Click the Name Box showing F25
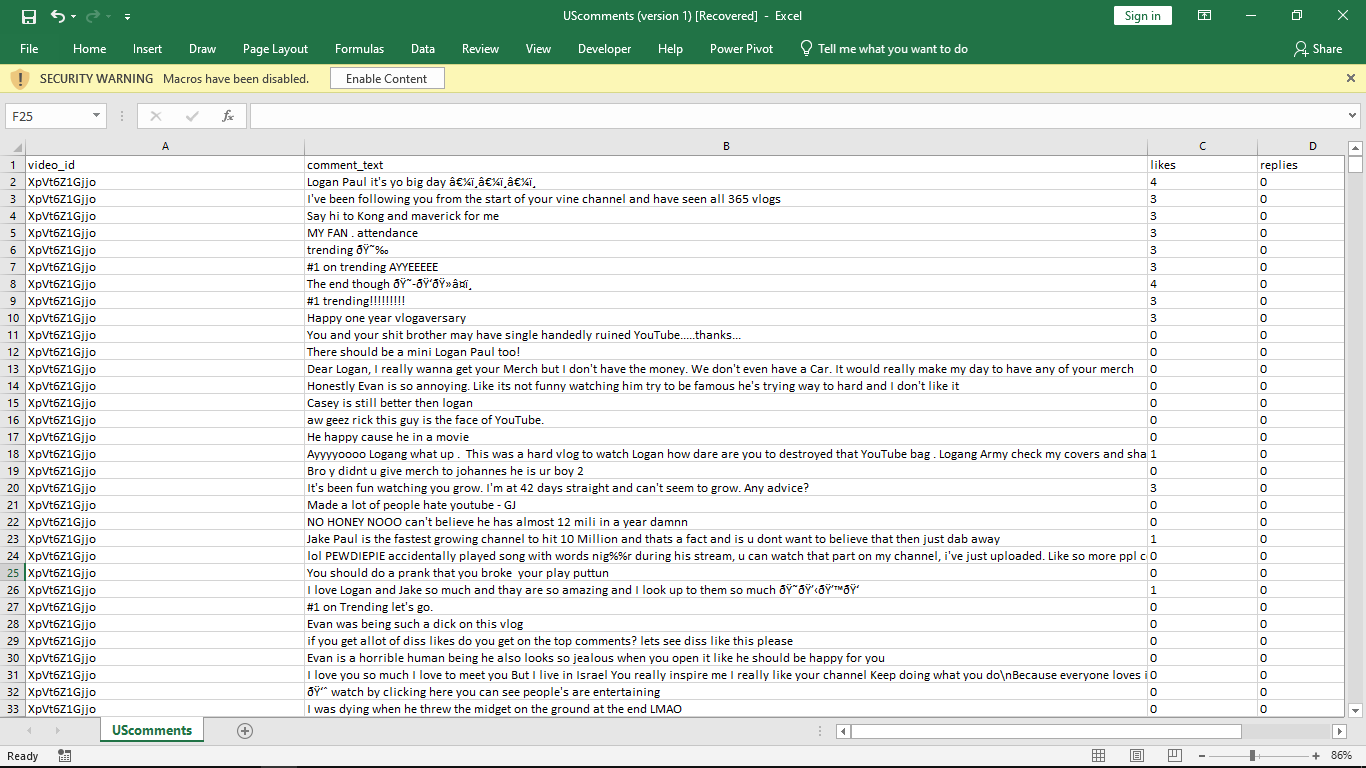1366x768 pixels. [48, 116]
